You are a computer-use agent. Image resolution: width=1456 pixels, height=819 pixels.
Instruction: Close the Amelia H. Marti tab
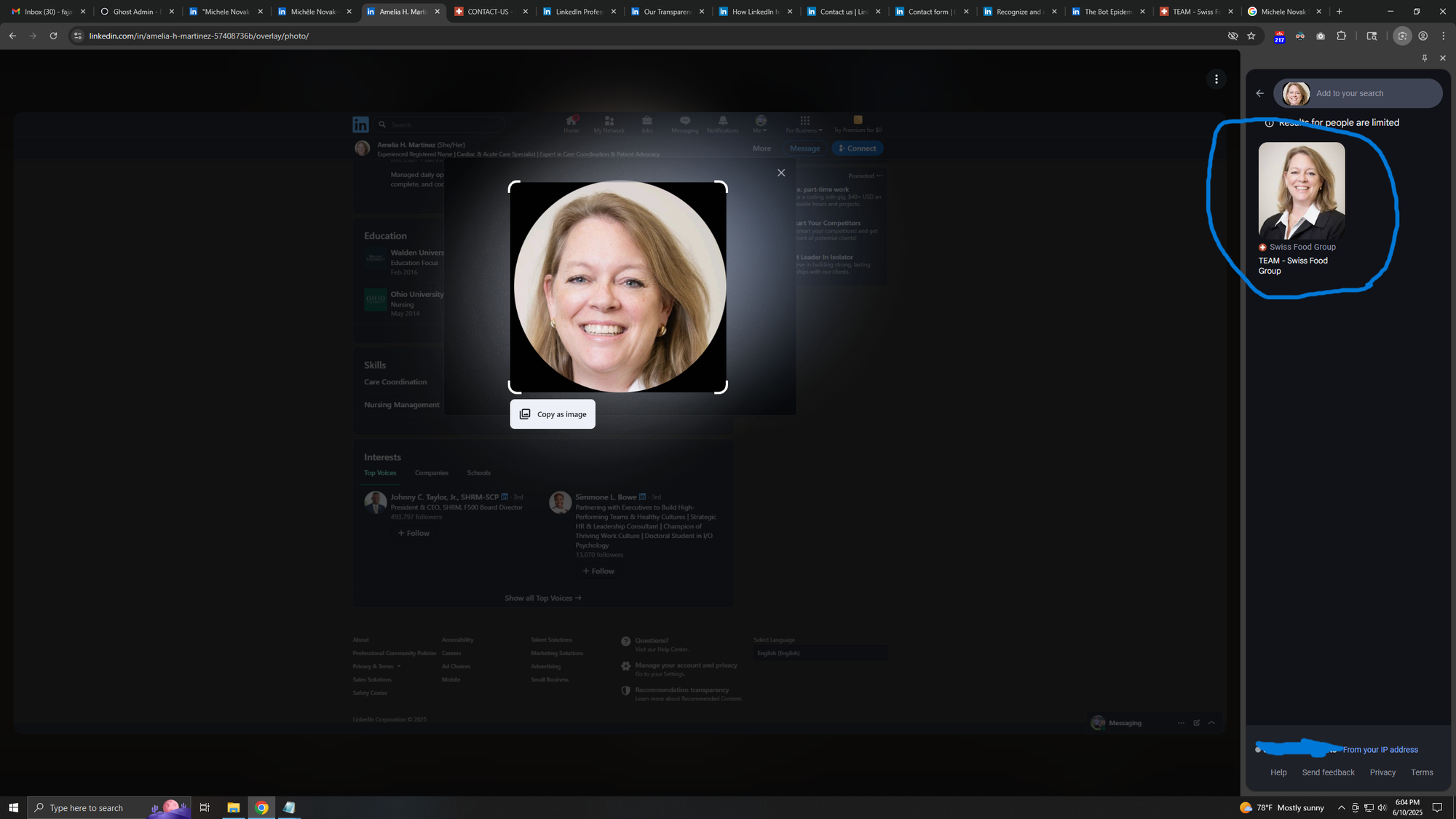[437, 12]
